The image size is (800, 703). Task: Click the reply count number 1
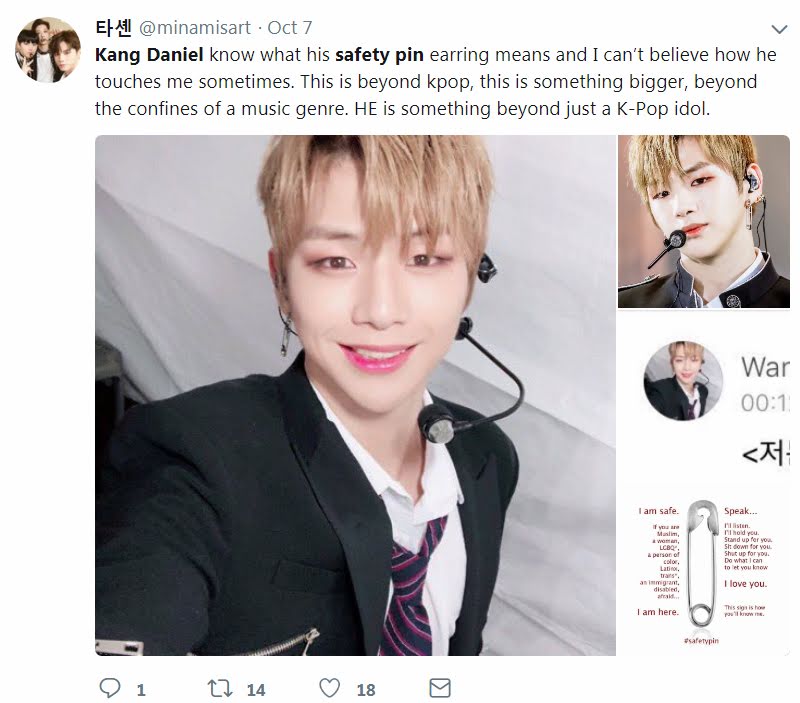tap(141, 690)
